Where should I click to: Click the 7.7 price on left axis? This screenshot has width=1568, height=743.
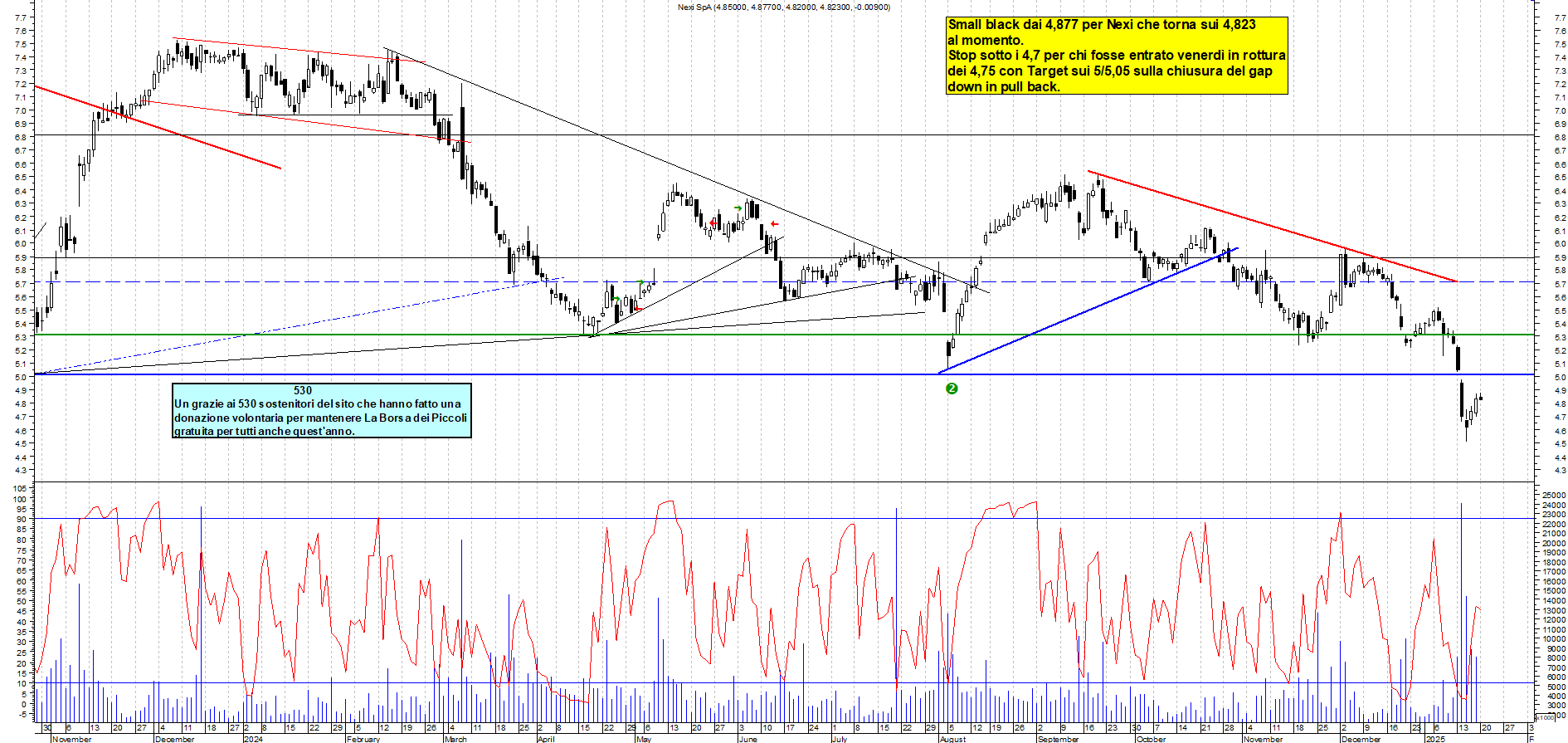20,17
